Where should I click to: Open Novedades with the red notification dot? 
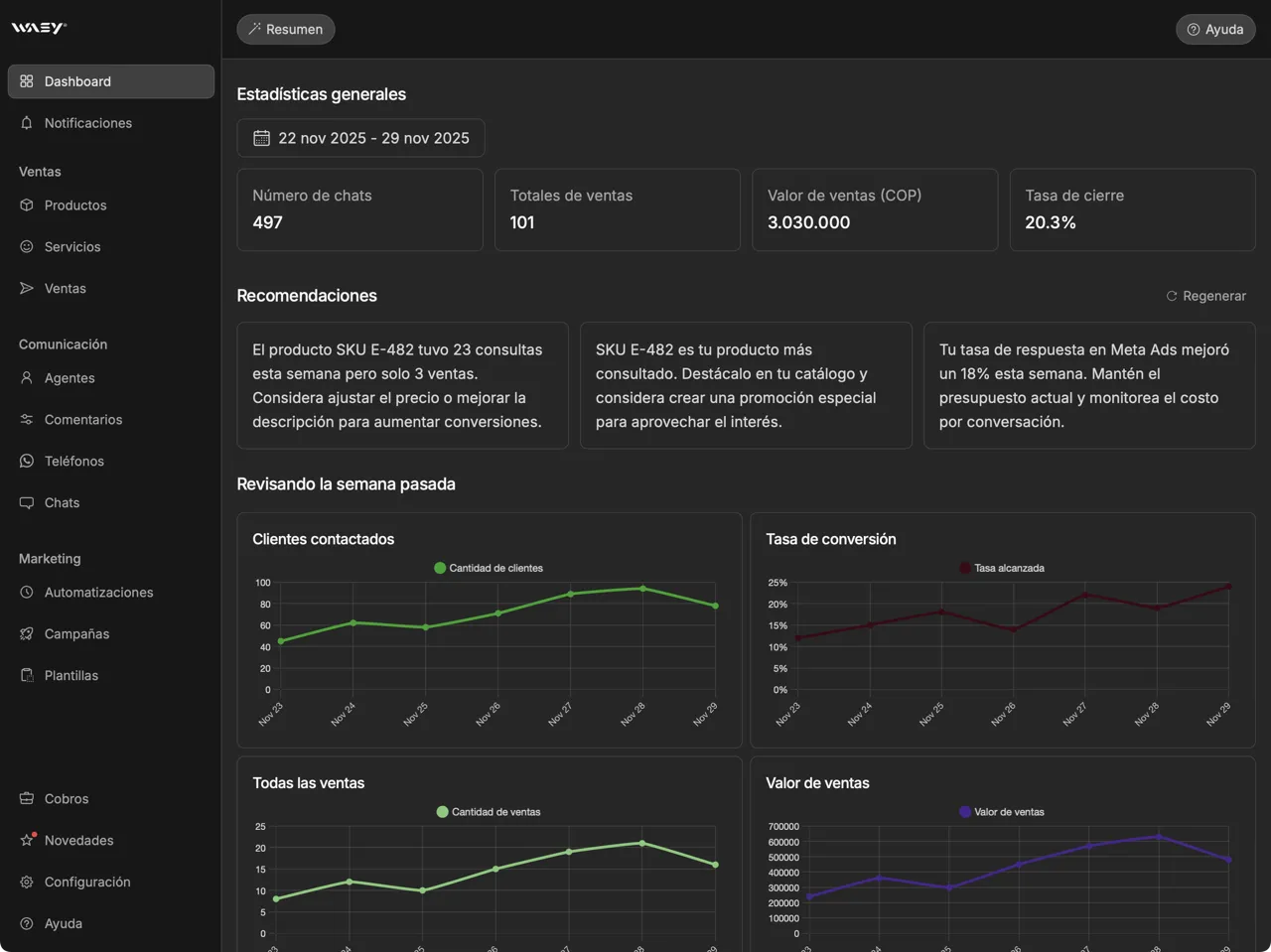(76, 840)
